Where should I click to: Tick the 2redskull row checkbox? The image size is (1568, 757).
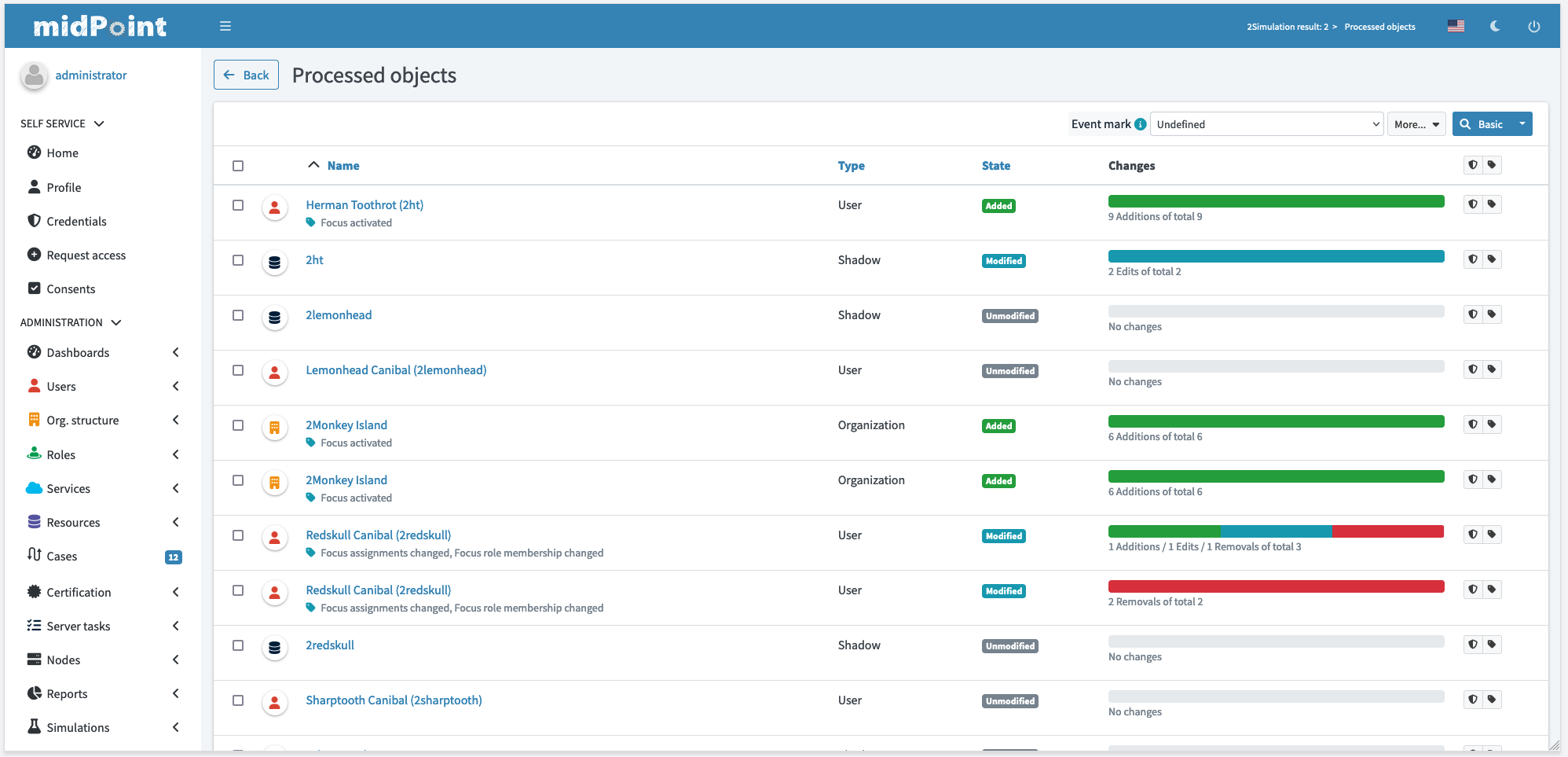click(238, 645)
